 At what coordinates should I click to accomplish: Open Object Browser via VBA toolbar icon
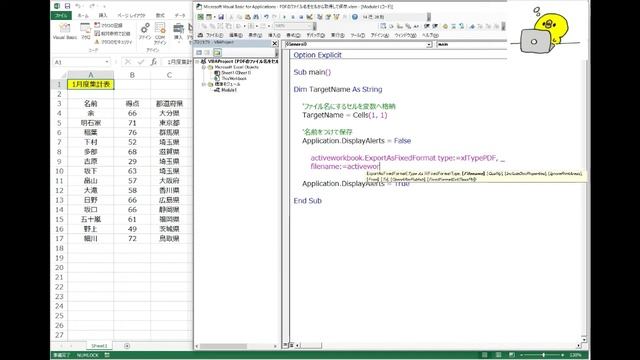click(337, 17)
